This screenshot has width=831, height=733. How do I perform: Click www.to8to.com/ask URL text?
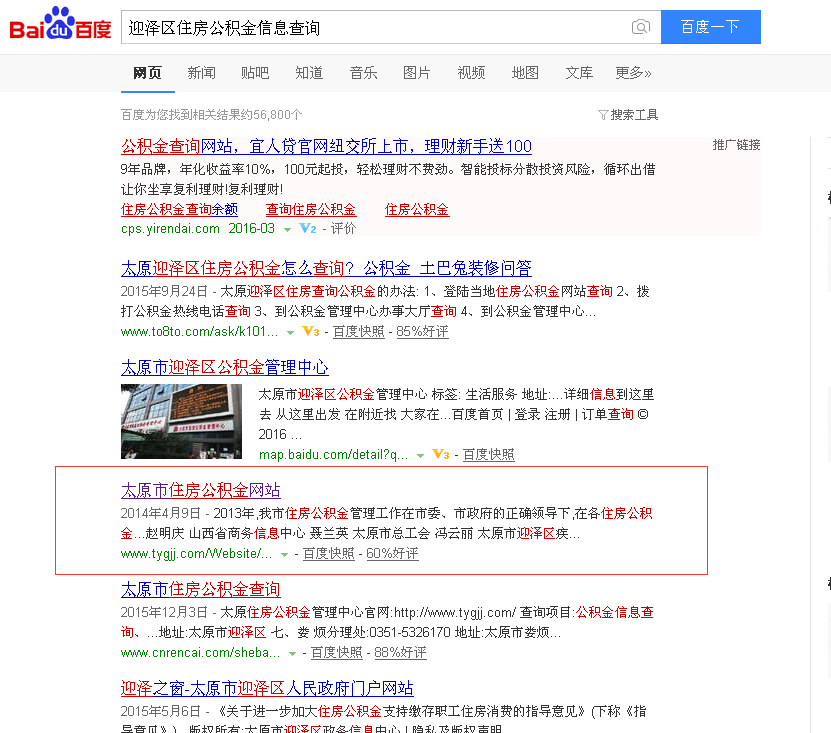tap(199, 331)
